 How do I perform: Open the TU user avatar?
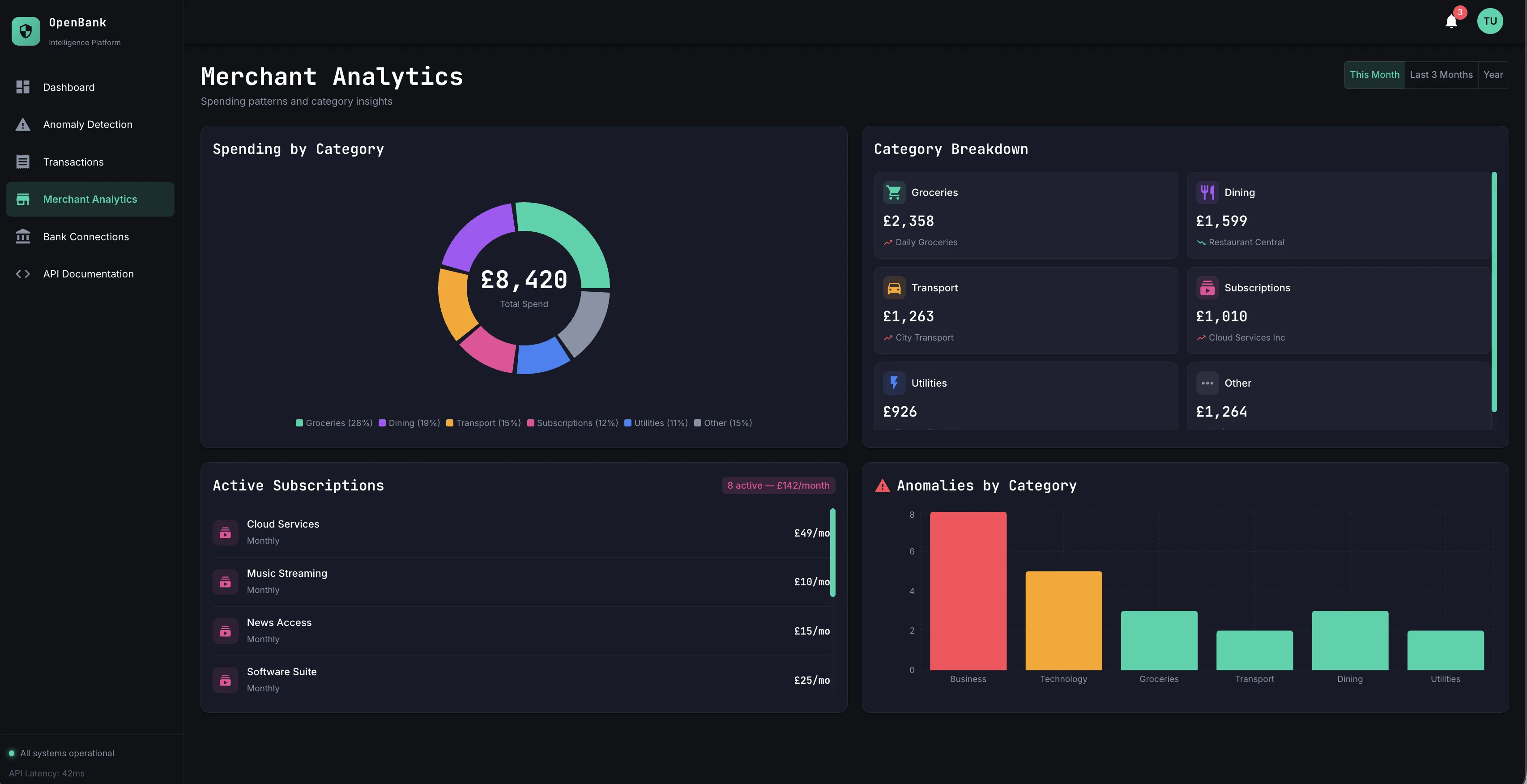(1490, 21)
